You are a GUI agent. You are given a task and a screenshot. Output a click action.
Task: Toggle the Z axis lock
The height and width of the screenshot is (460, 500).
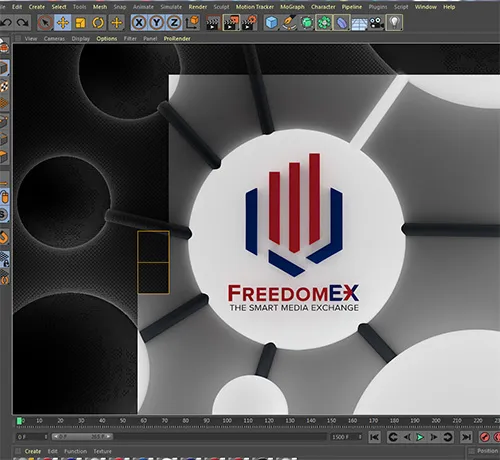point(174,23)
